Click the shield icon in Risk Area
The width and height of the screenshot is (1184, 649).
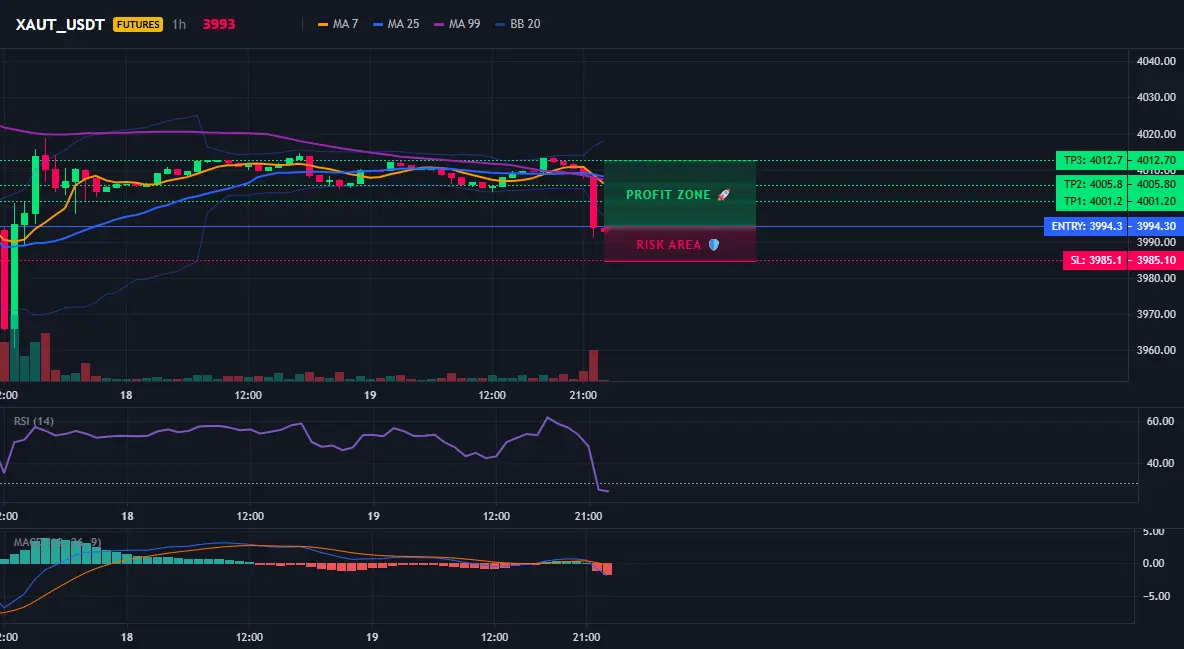tap(714, 245)
